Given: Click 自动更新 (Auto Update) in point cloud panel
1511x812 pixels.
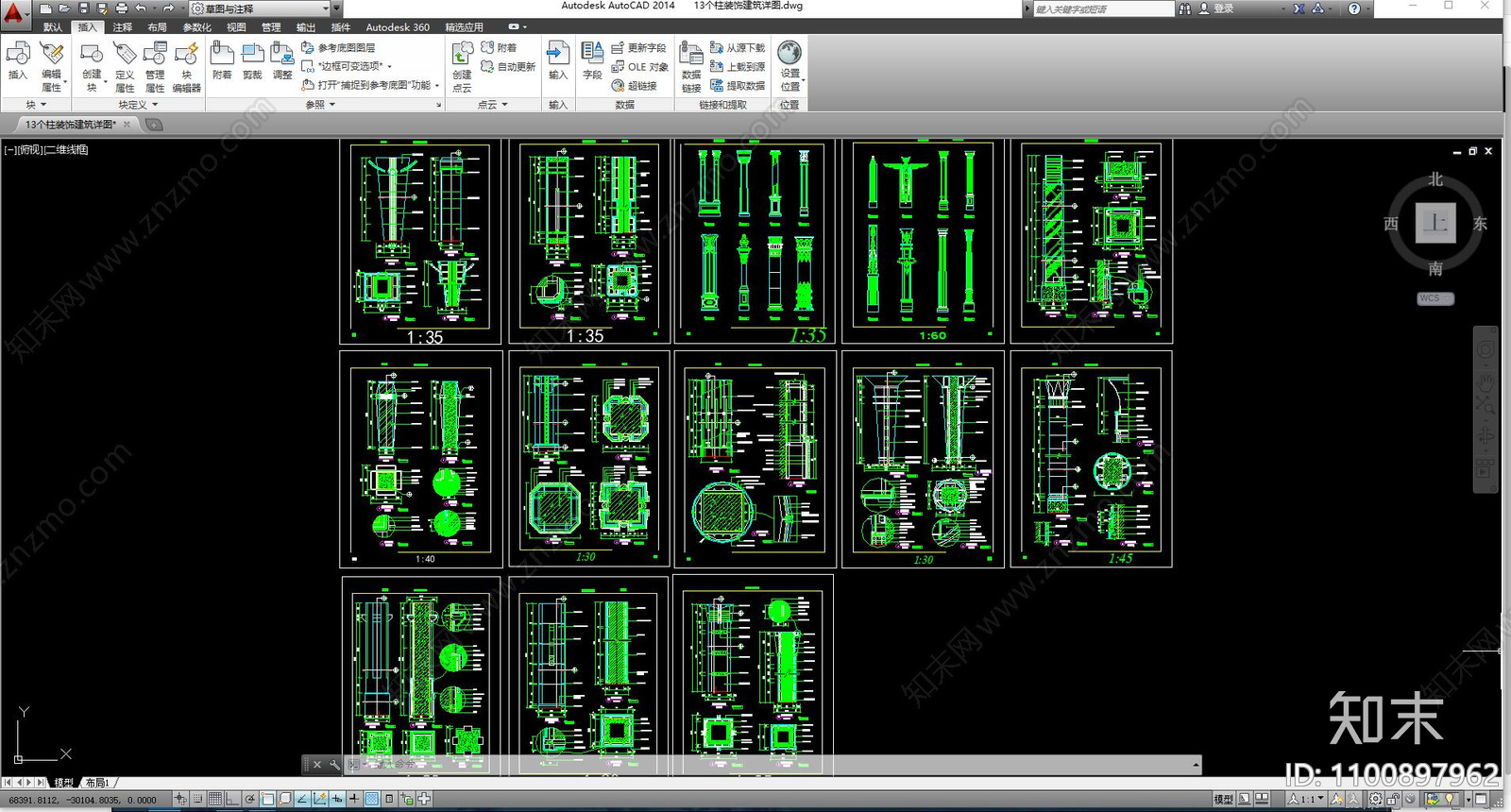Looking at the screenshot, I should (508, 67).
